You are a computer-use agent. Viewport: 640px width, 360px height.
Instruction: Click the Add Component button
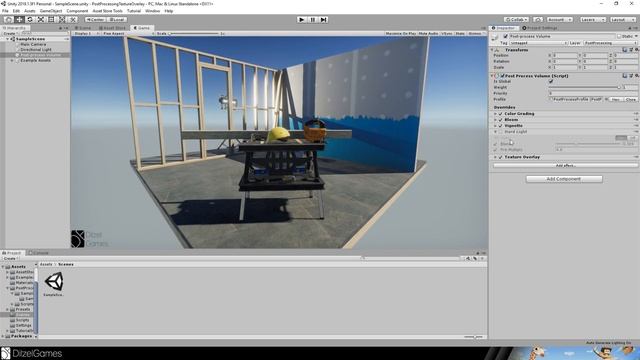click(564, 179)
